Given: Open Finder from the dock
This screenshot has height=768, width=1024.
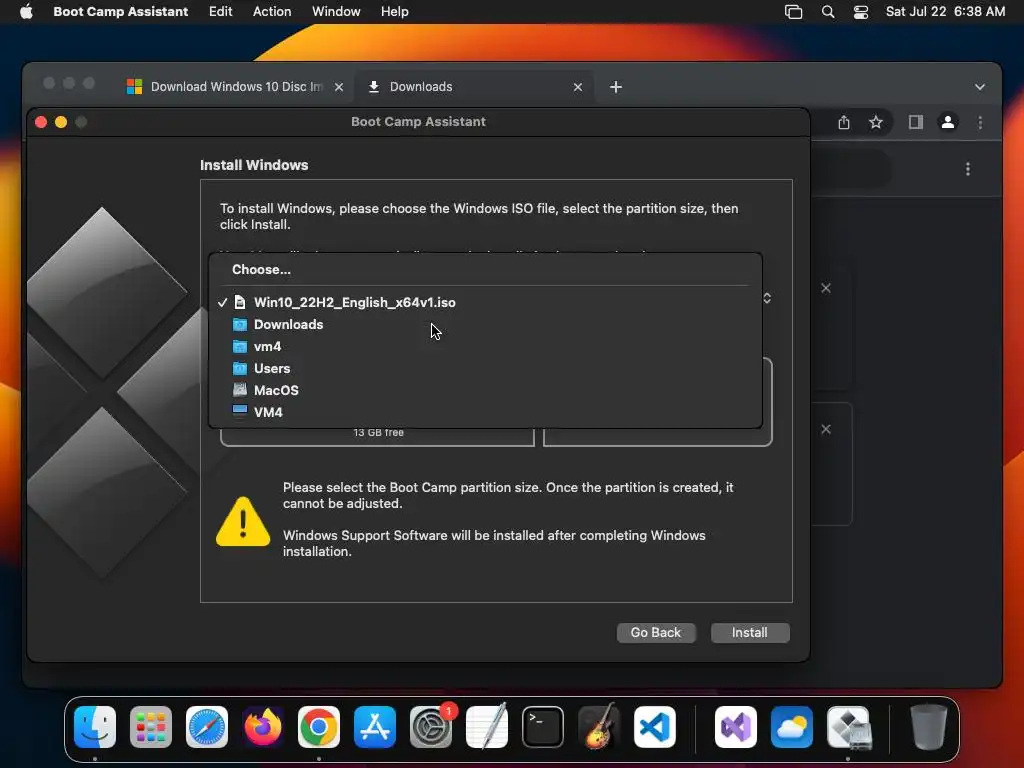Looking at the screenshot, I should pyautogui.click(x=95, y=726).
